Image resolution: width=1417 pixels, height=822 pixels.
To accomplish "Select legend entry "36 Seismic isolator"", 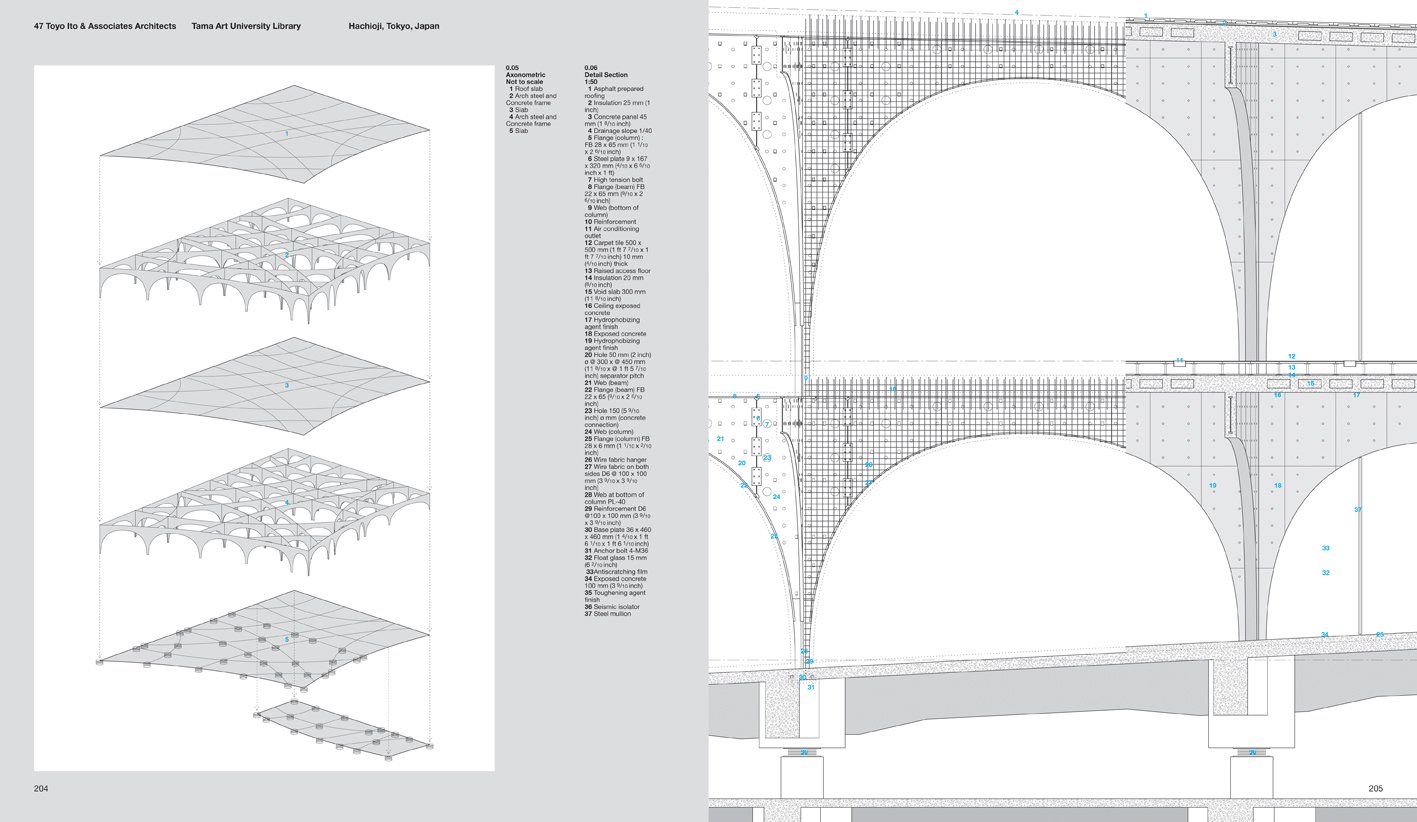I will pyautogui.click(x=612, y=607).
